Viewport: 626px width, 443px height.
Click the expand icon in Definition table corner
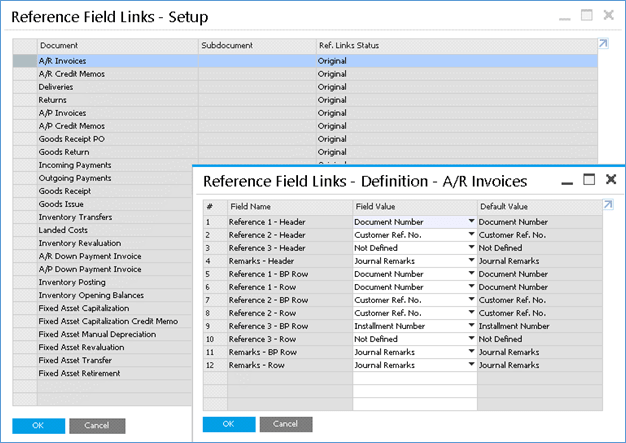click(x=608, y=204)
